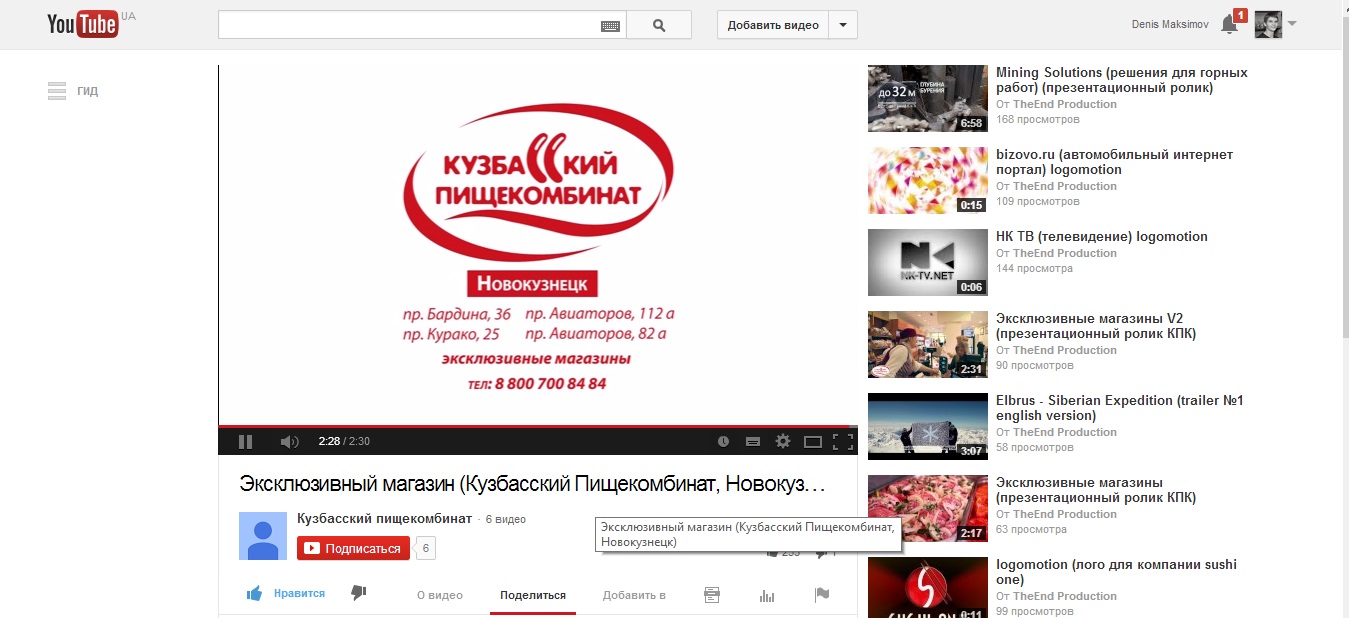Screen dimensions: 1349x618
Task: Click the 2:28 / 2:30 time display
Action: coord(344,441)
